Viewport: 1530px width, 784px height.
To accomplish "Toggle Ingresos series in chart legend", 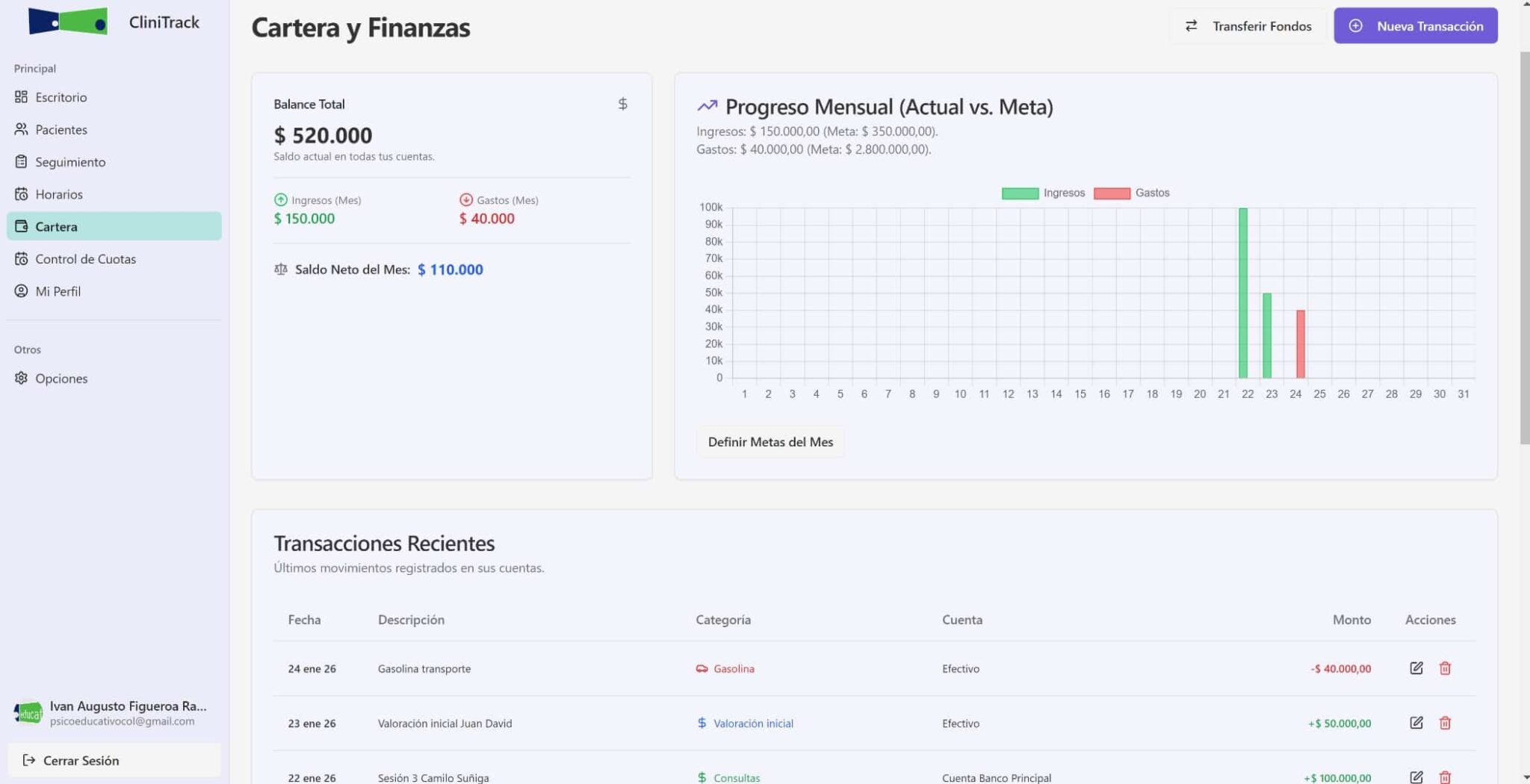I will (x=1043, y=193).
